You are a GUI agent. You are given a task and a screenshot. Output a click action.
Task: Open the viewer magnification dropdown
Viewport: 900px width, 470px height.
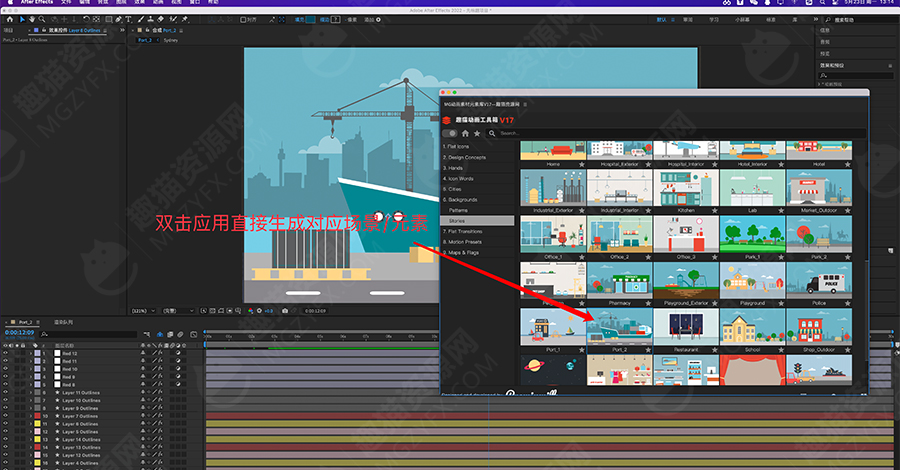143,310
